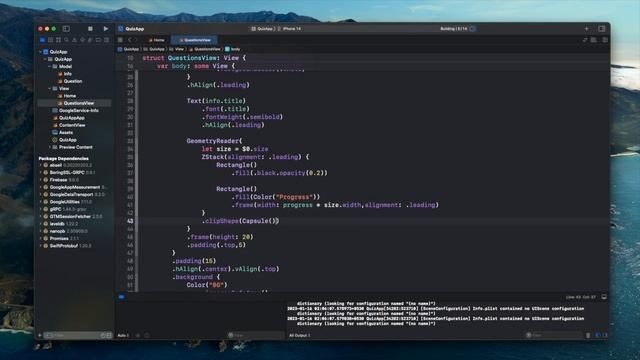Focus the variables view filter field
The image size is (640, 360).
(x=256, y=335)
